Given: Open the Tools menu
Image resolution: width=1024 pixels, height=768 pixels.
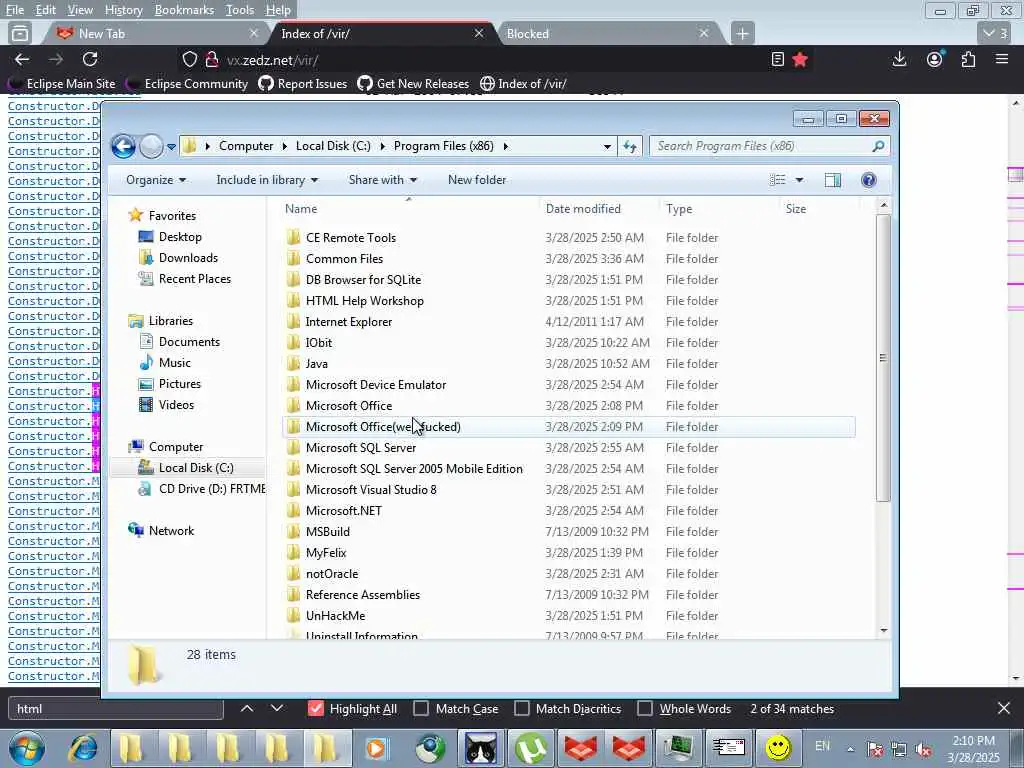Looking at the screenshot, I should [240, 10].
